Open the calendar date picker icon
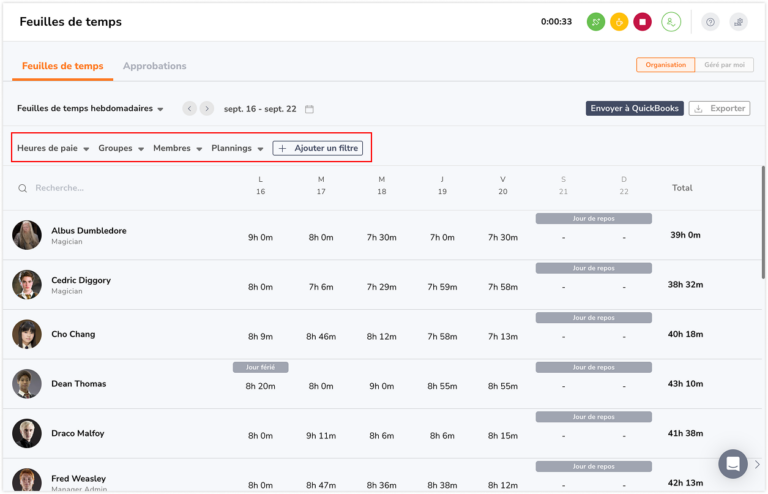Image resolution: width=768 pixels, height=494 pixels. tap(309, 109)
